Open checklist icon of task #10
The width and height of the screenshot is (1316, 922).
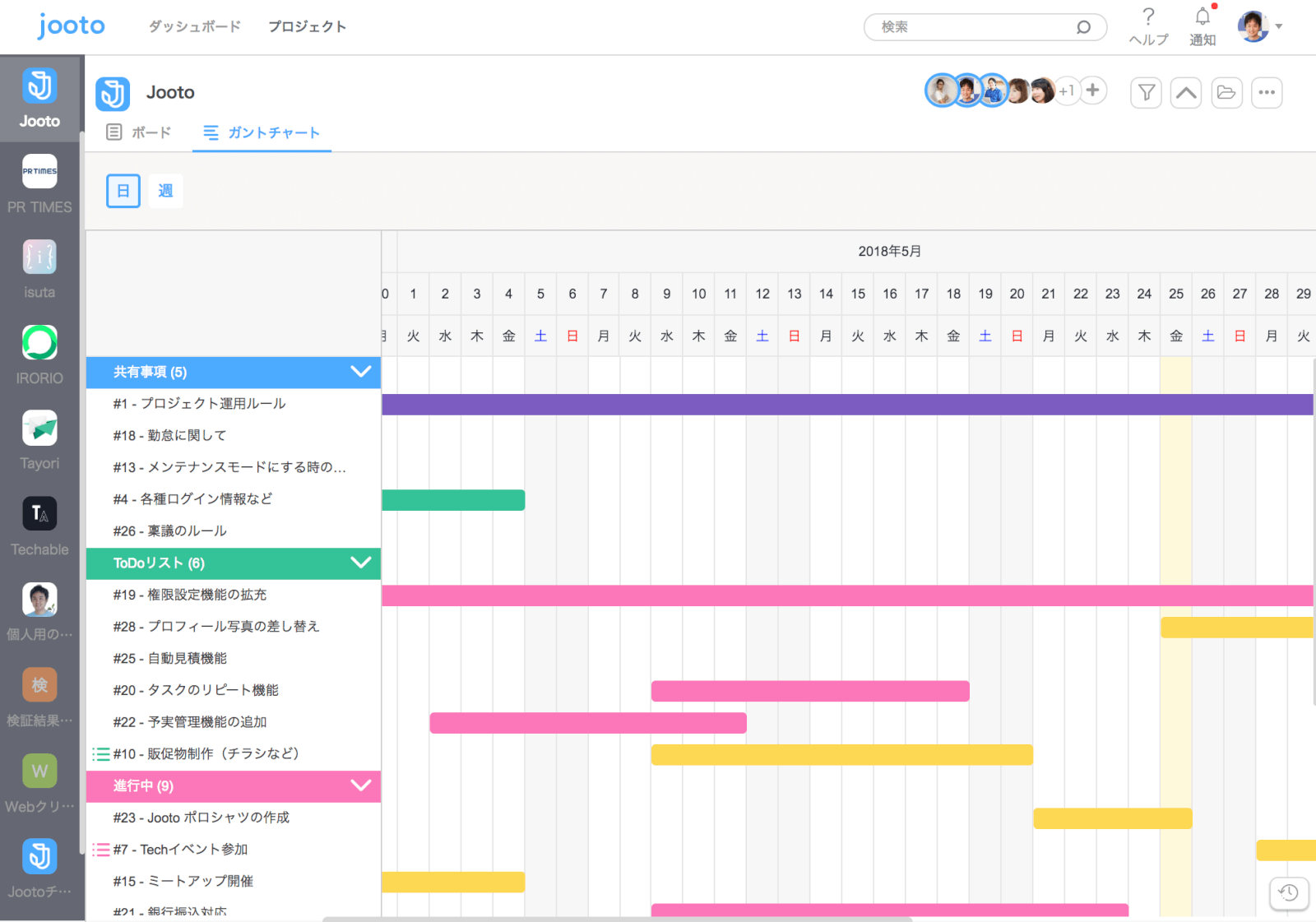tap(101, 754)
